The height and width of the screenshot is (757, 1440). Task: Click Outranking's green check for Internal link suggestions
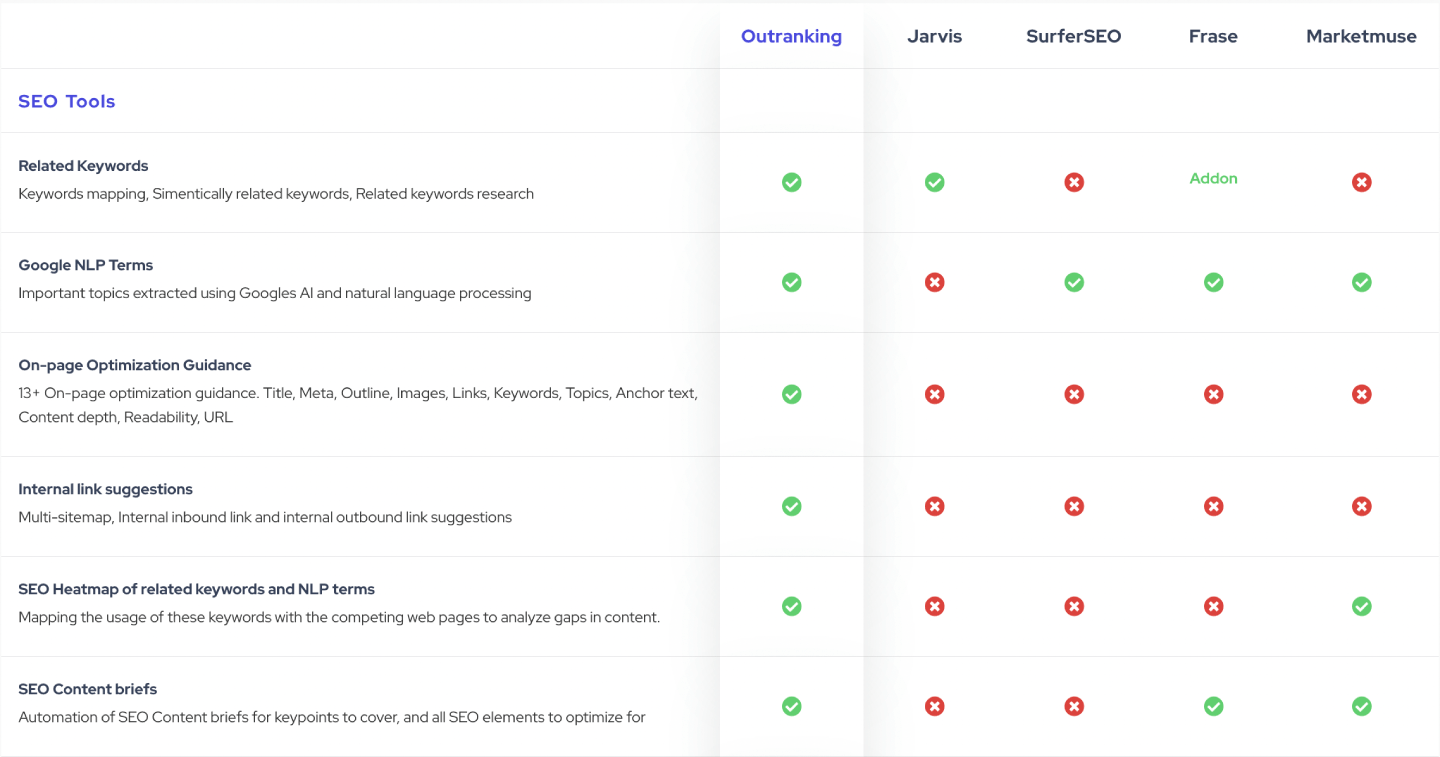[791, 506]
